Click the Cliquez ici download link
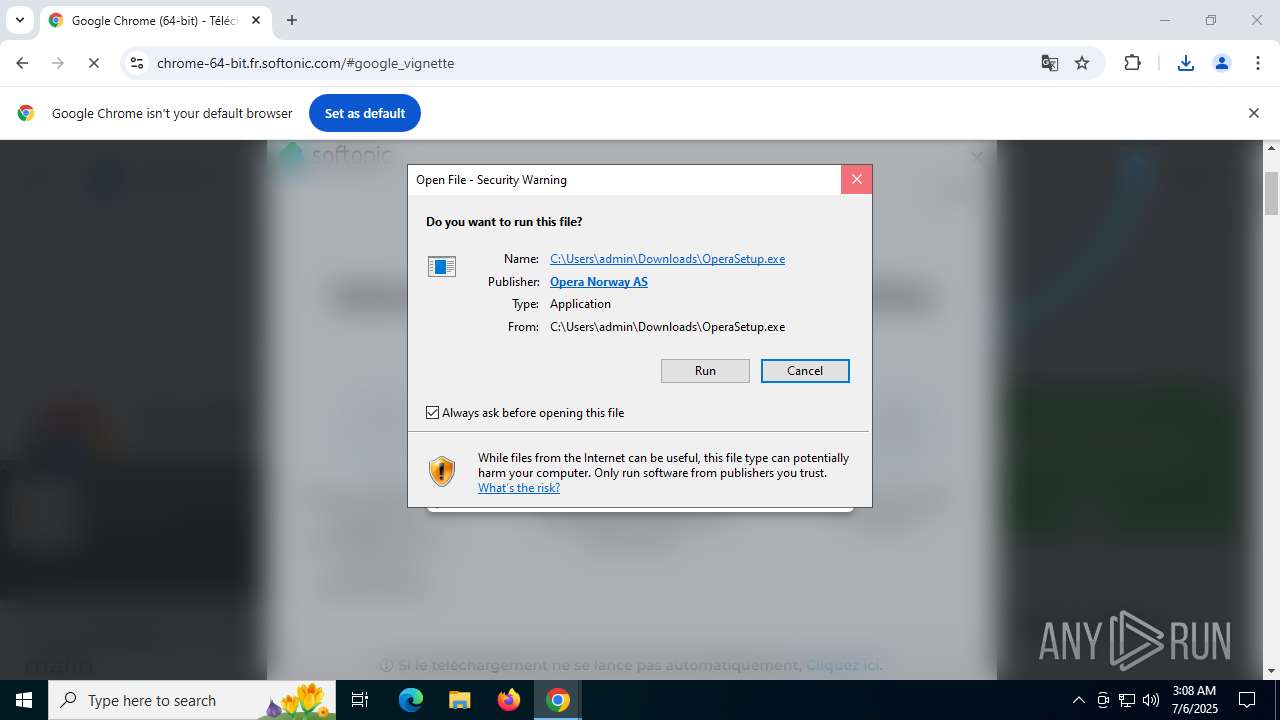Viewport: 1280px width, 720px height. tap(843, 665)
